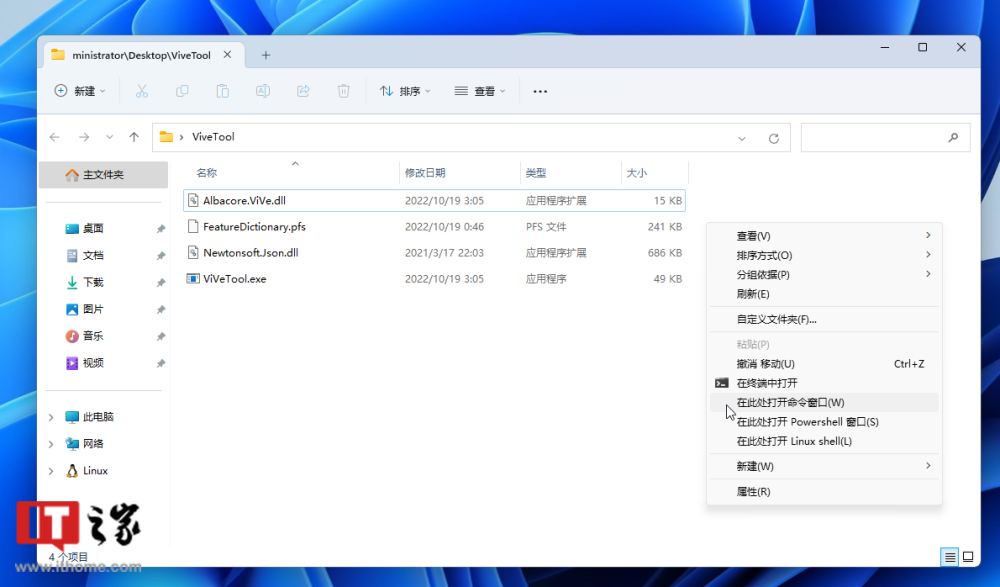Click 15 KB size of Albacore.ViVe.dll

click(668, 200)
